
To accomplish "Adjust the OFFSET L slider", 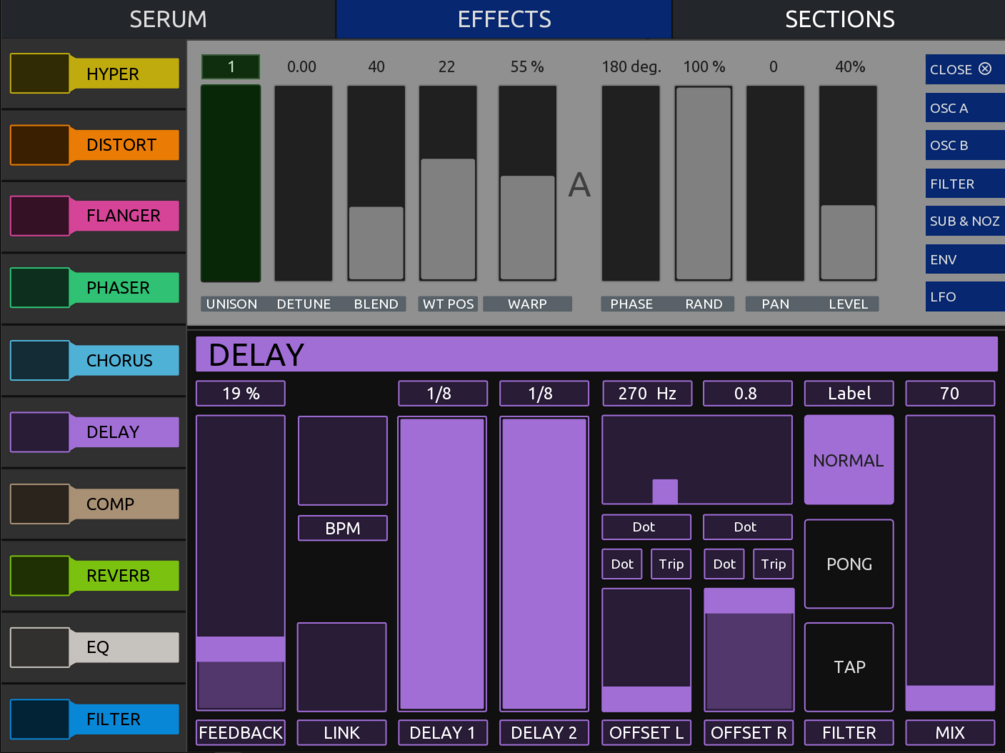I will 647,650.
